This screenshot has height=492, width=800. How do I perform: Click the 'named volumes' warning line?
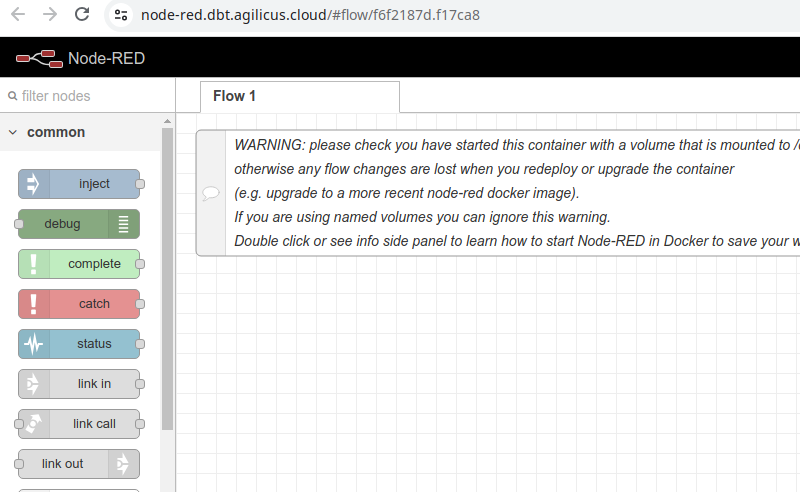(422, 217)
